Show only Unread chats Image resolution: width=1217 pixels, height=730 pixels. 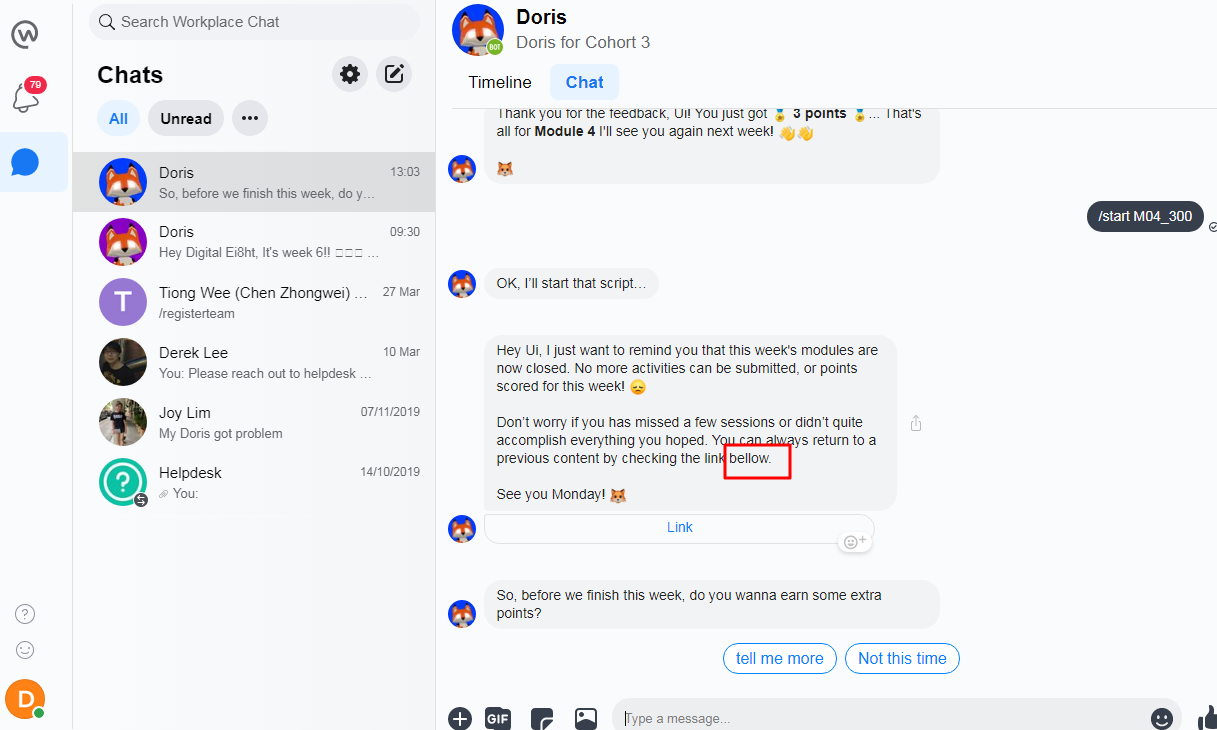click(186, 118)
